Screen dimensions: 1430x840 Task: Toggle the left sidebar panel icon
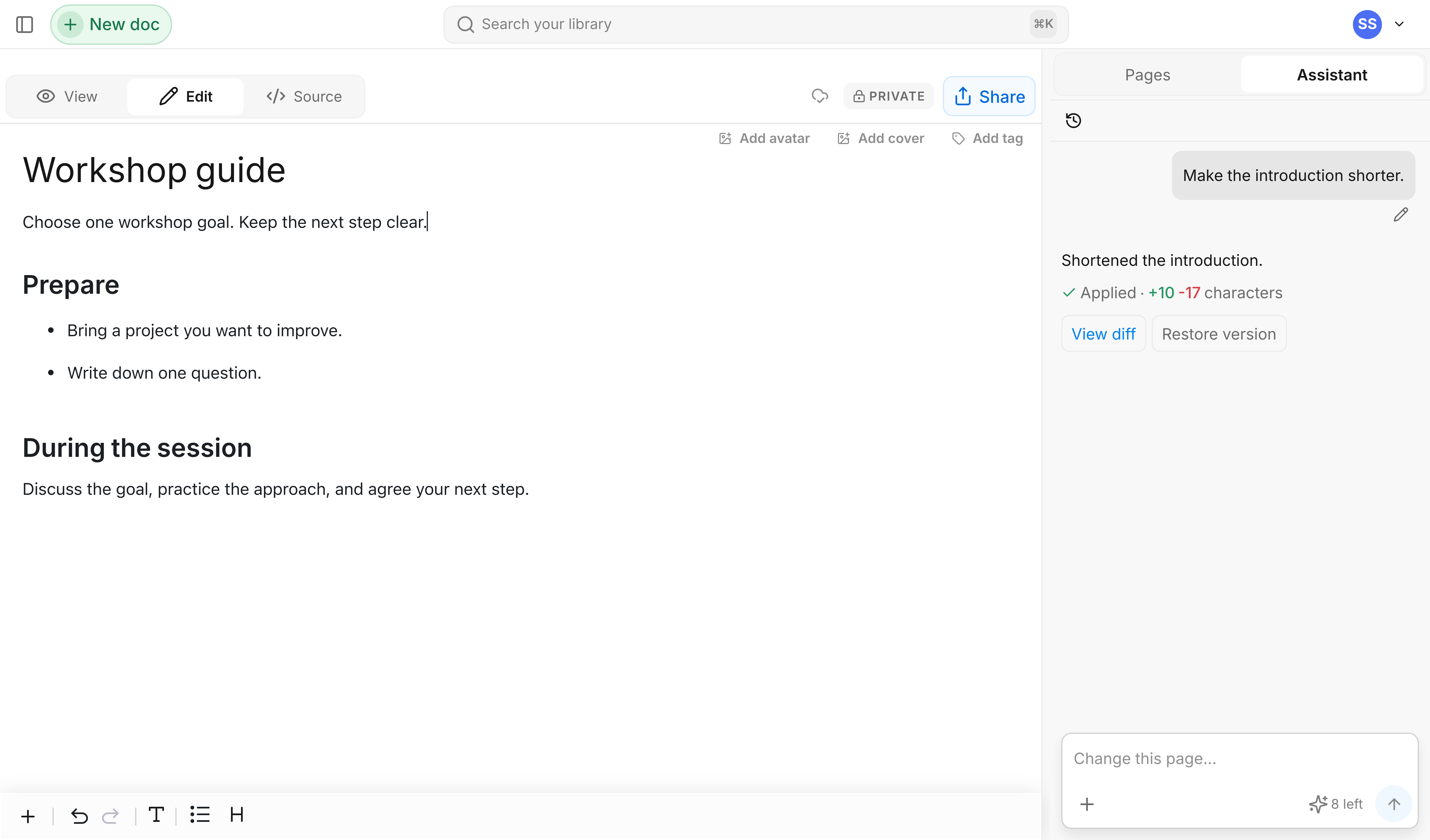(x=24, y=24)
